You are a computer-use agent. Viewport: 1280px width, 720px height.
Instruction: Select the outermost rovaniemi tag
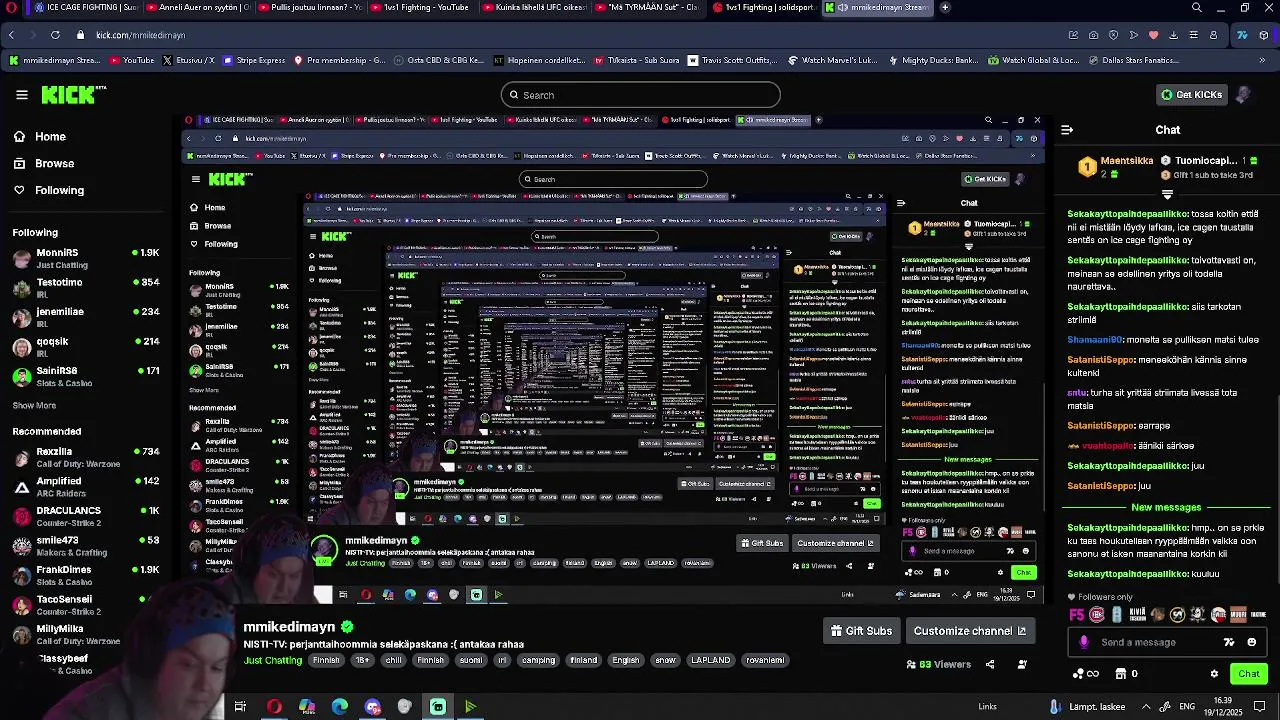766,660
